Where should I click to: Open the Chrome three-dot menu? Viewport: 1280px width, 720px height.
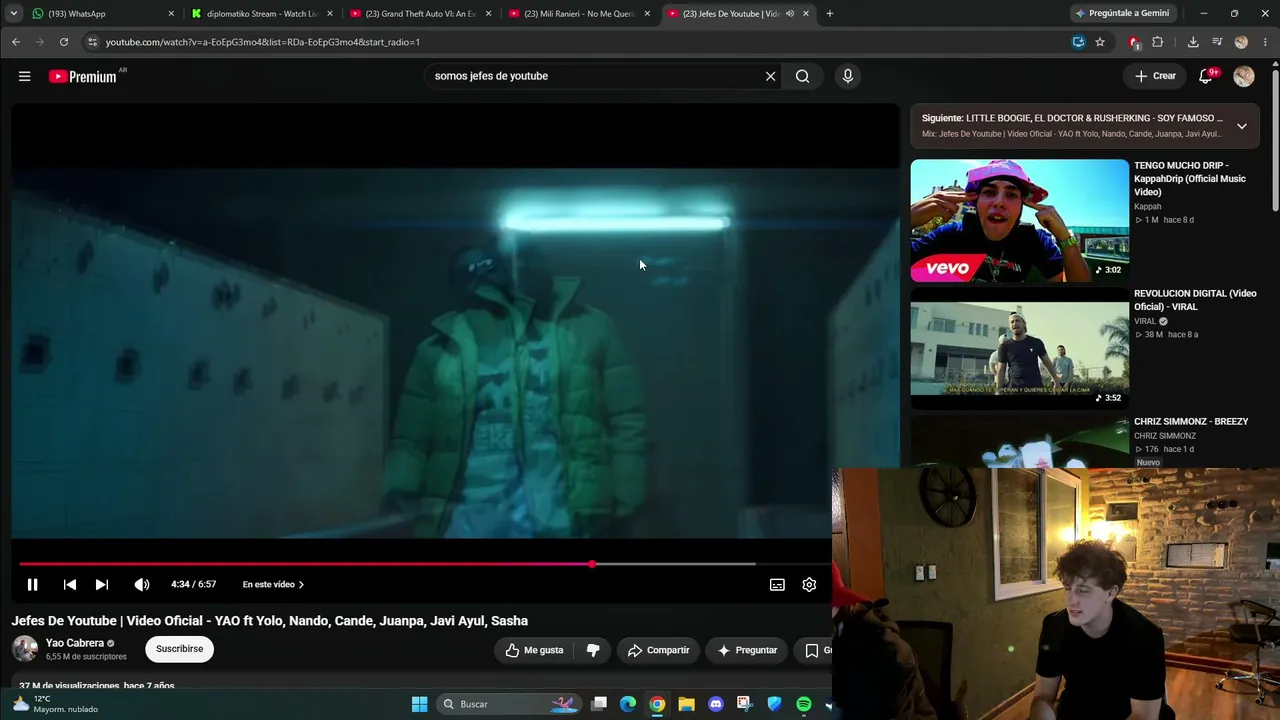(1266, 42)
